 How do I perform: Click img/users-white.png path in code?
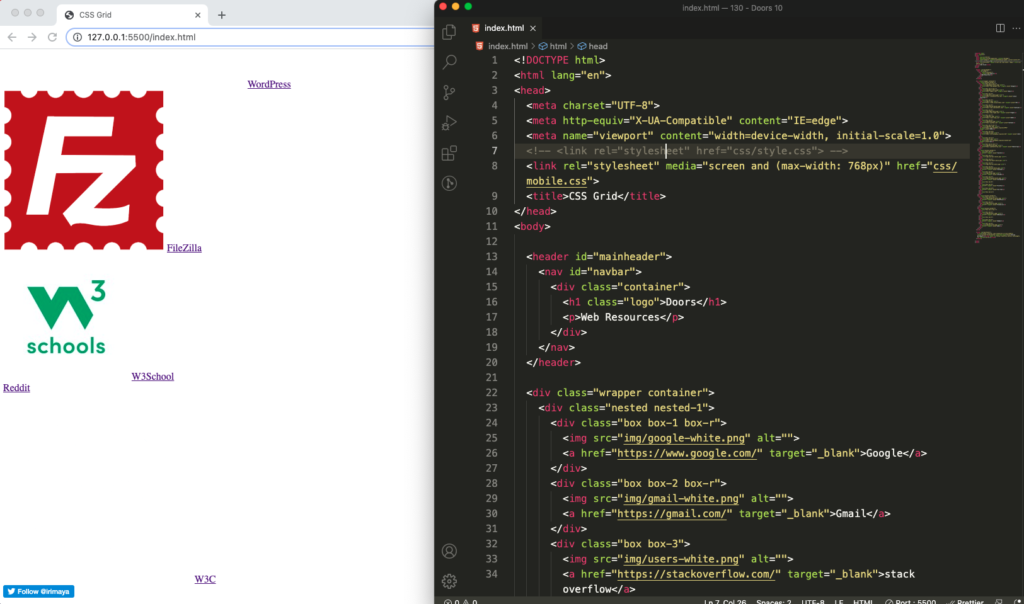coord(681,559)
